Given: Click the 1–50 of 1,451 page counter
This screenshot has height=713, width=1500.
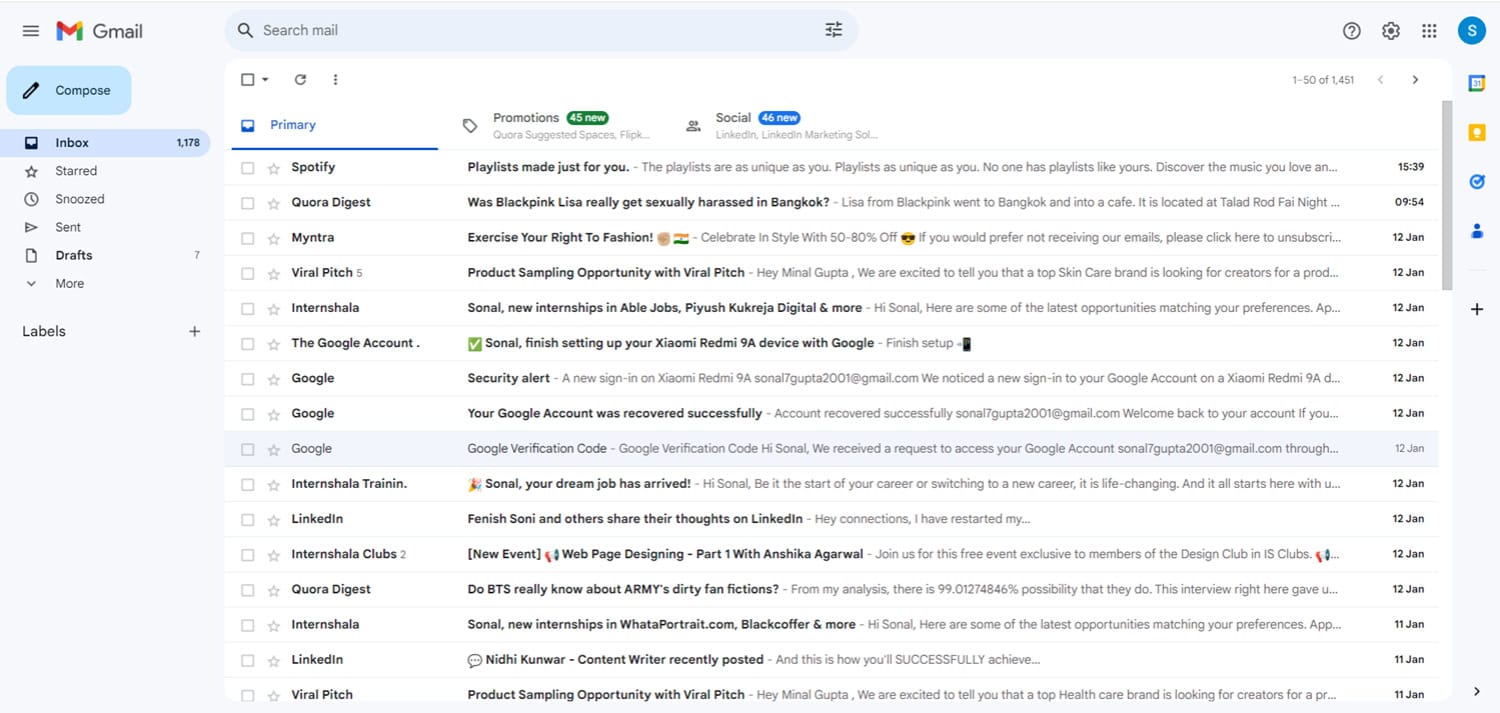Looking at the screenshot, I should (1323, 80).
